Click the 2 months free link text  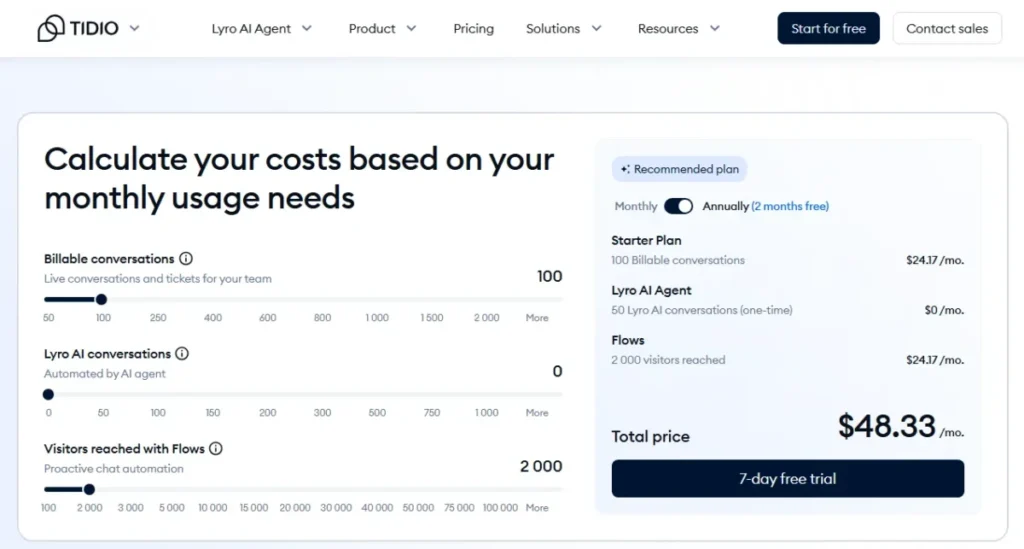790,206
